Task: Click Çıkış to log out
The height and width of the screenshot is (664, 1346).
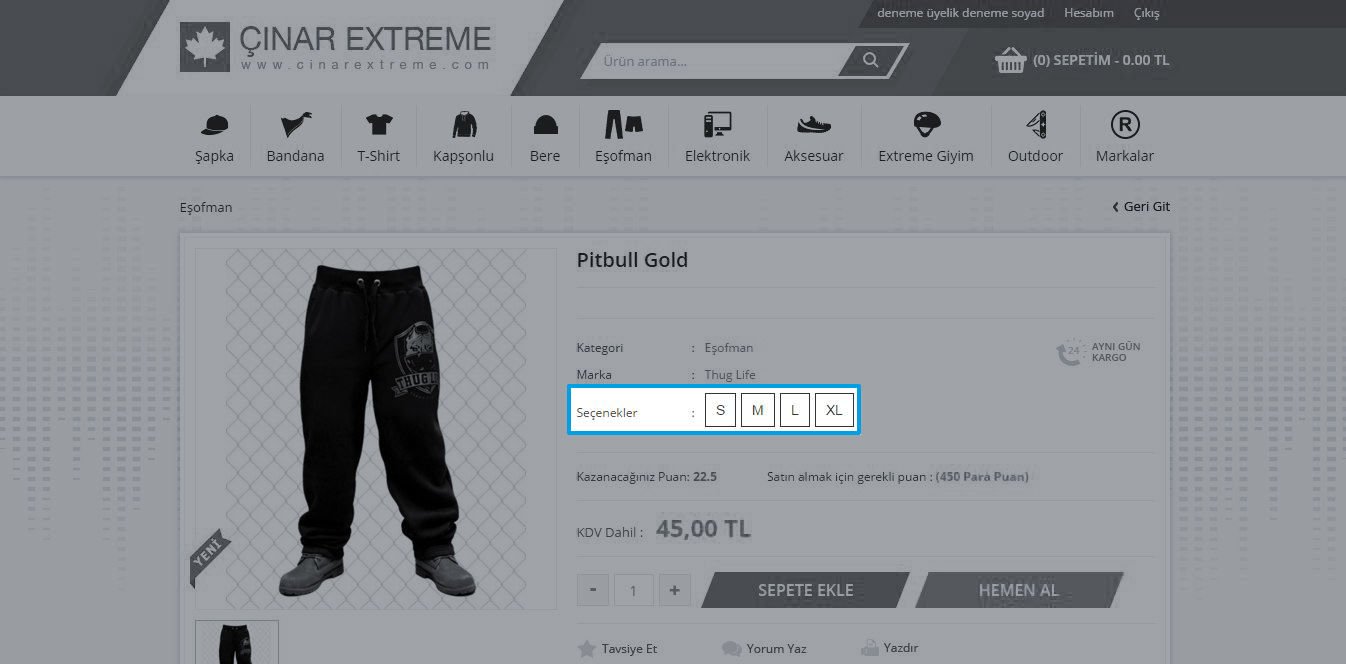Action: point(1147,13)
